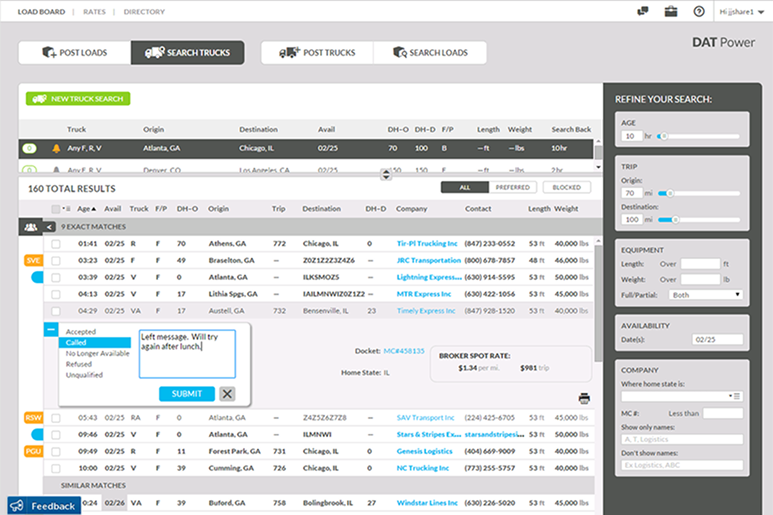Click the group matches people icon
This screenshot has width=773, height=515.
tap(31, 227)
